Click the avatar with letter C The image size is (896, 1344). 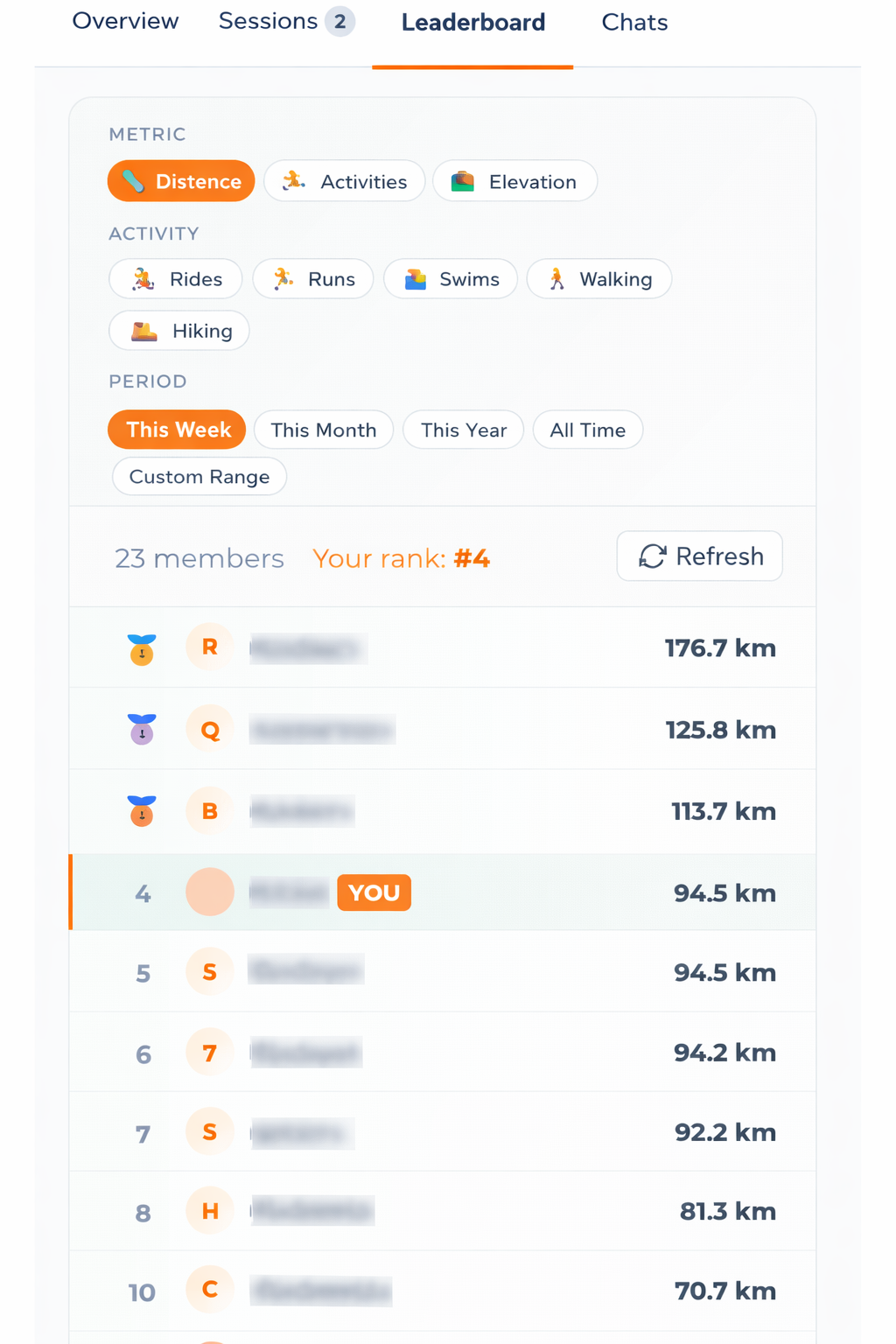click(x=210, y=1290)
